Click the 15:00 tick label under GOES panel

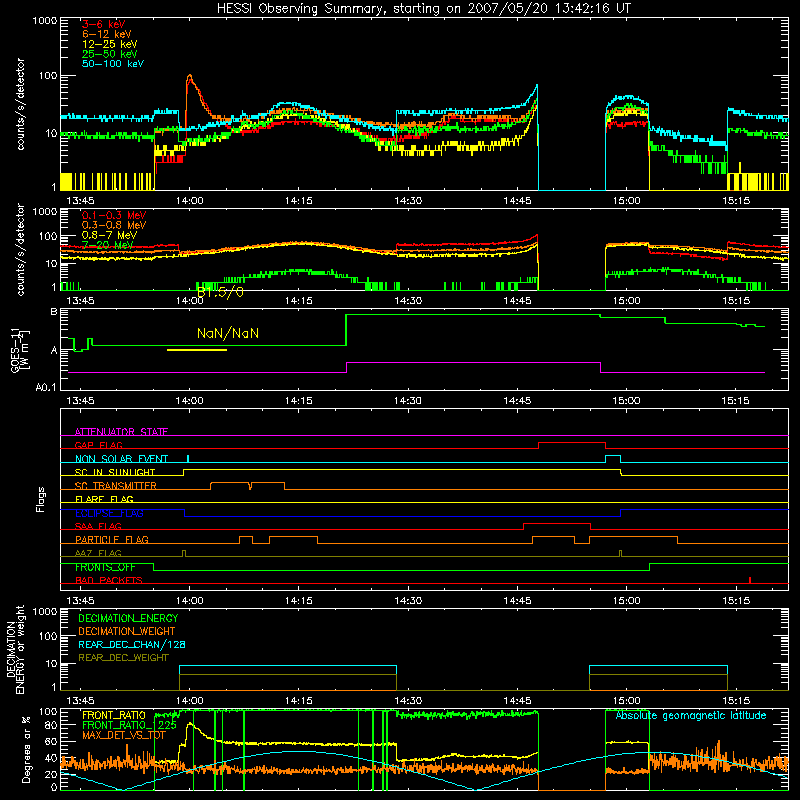click(627, 401)
